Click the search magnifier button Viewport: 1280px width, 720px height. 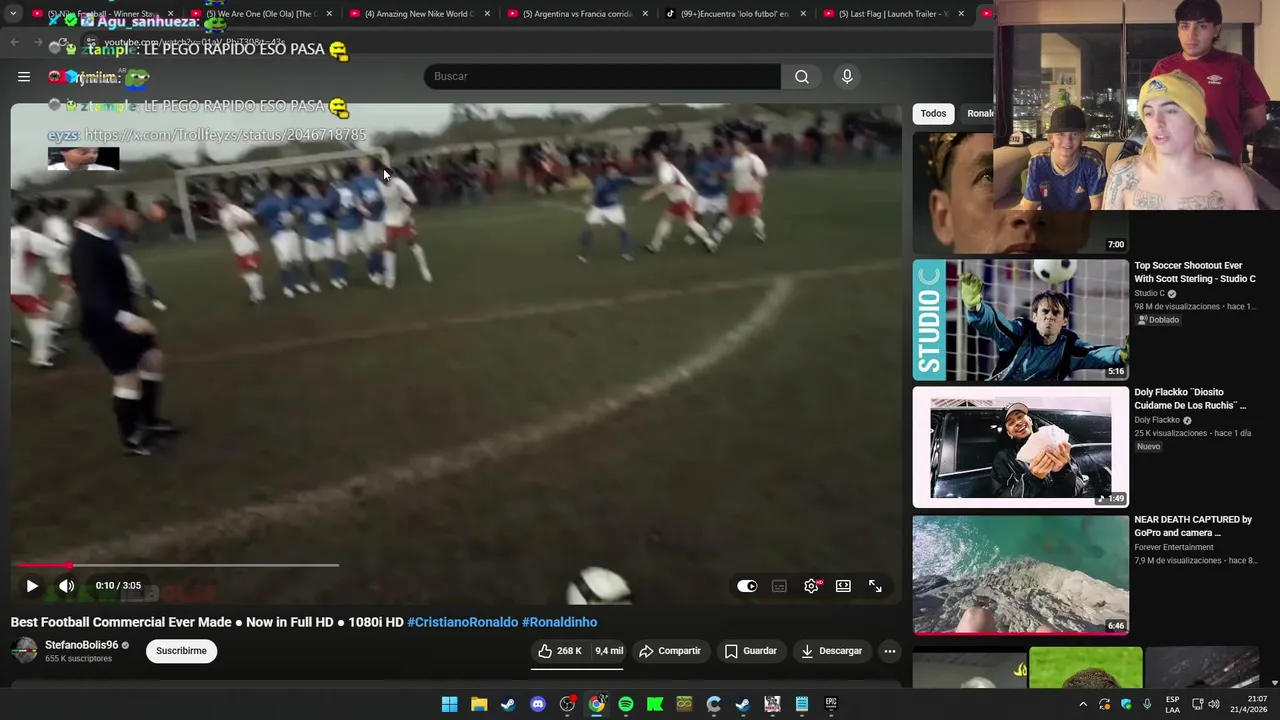802,76
